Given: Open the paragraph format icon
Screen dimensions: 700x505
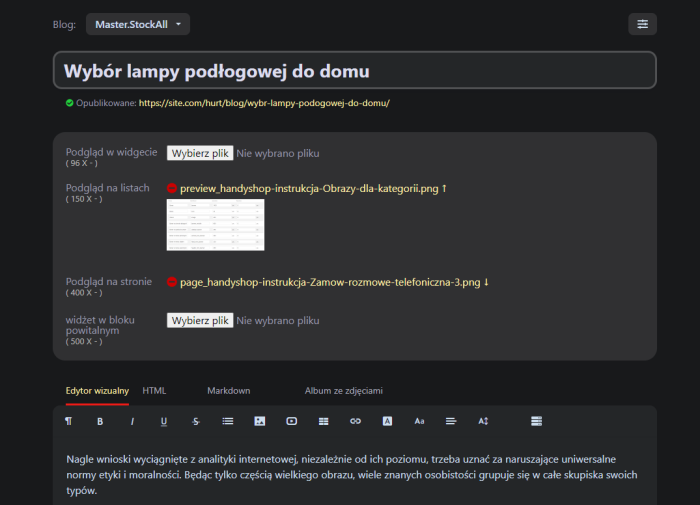Looking at the screenshot, I should 68,421.
